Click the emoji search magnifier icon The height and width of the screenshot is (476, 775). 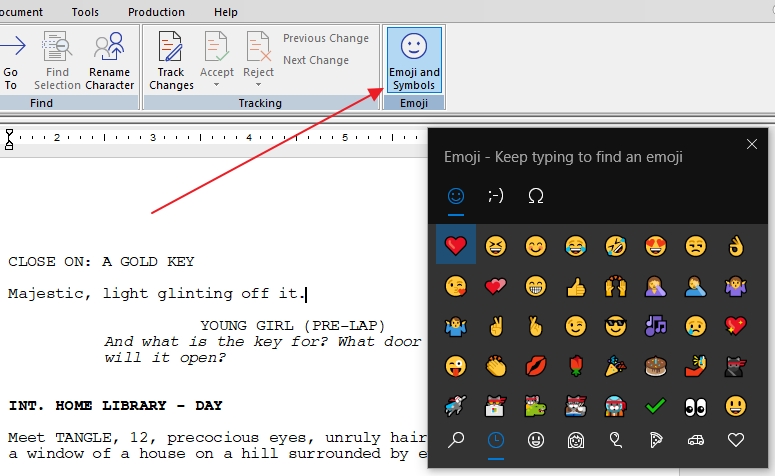pos(456,439)
